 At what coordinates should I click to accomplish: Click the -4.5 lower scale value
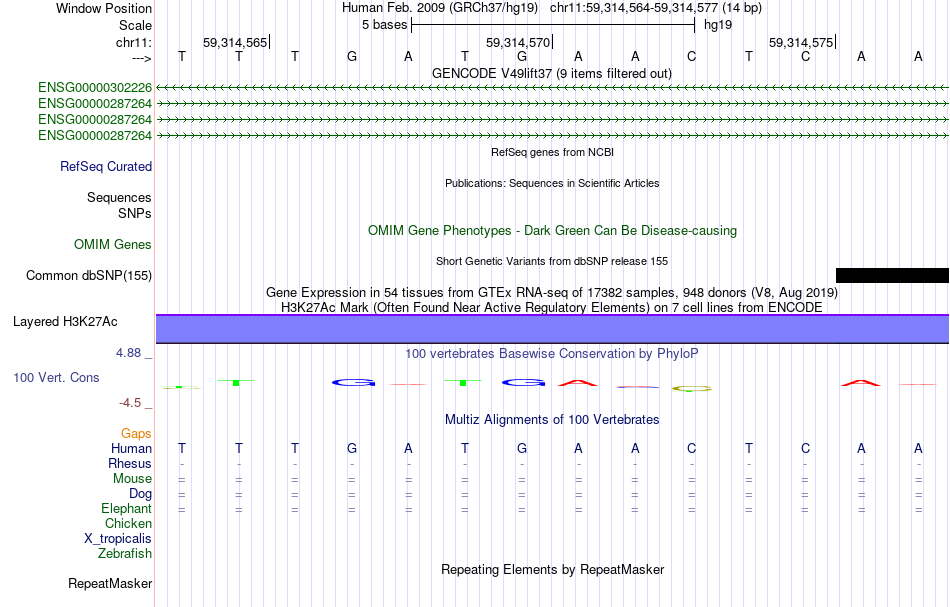(130, 403)
